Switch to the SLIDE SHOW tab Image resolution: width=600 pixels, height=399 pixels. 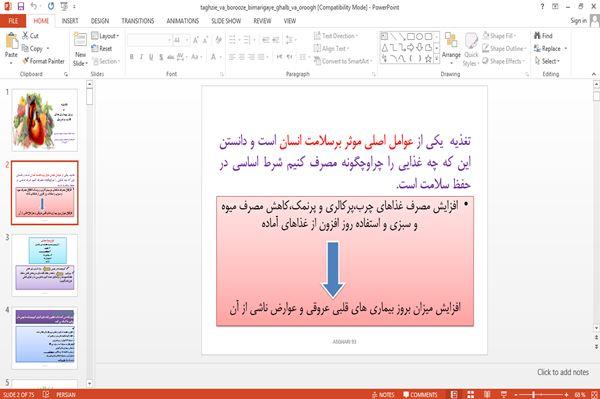coord(226,21)
